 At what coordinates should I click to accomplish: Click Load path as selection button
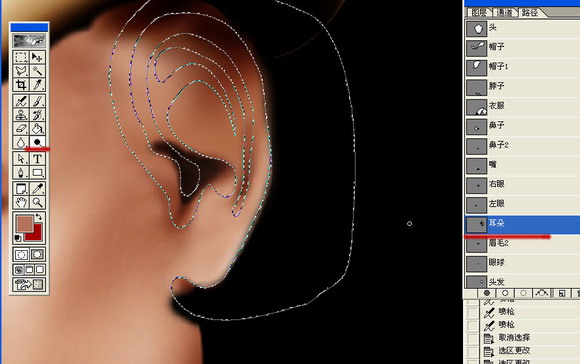pos(523,293)
